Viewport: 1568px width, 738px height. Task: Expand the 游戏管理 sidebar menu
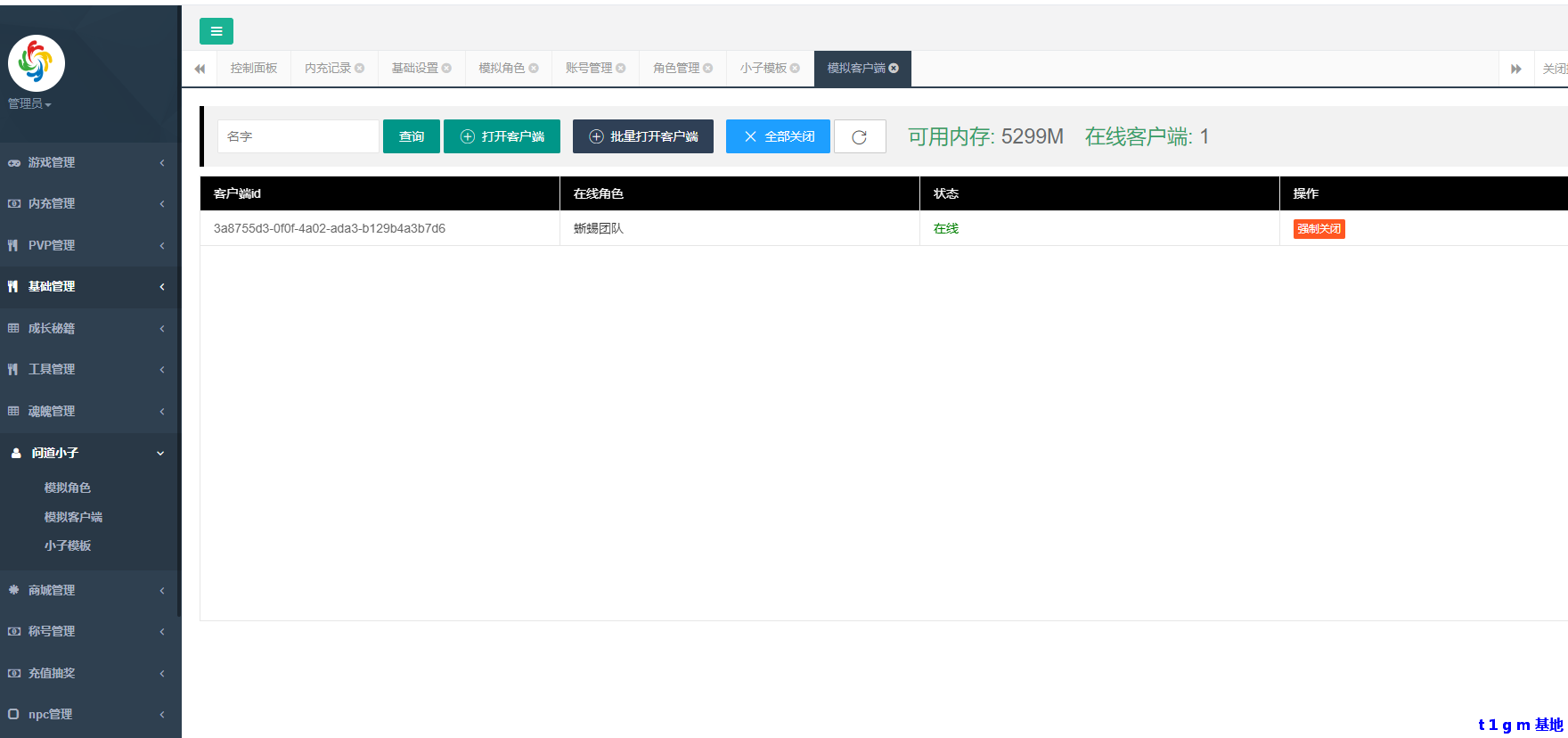point(87,162)
